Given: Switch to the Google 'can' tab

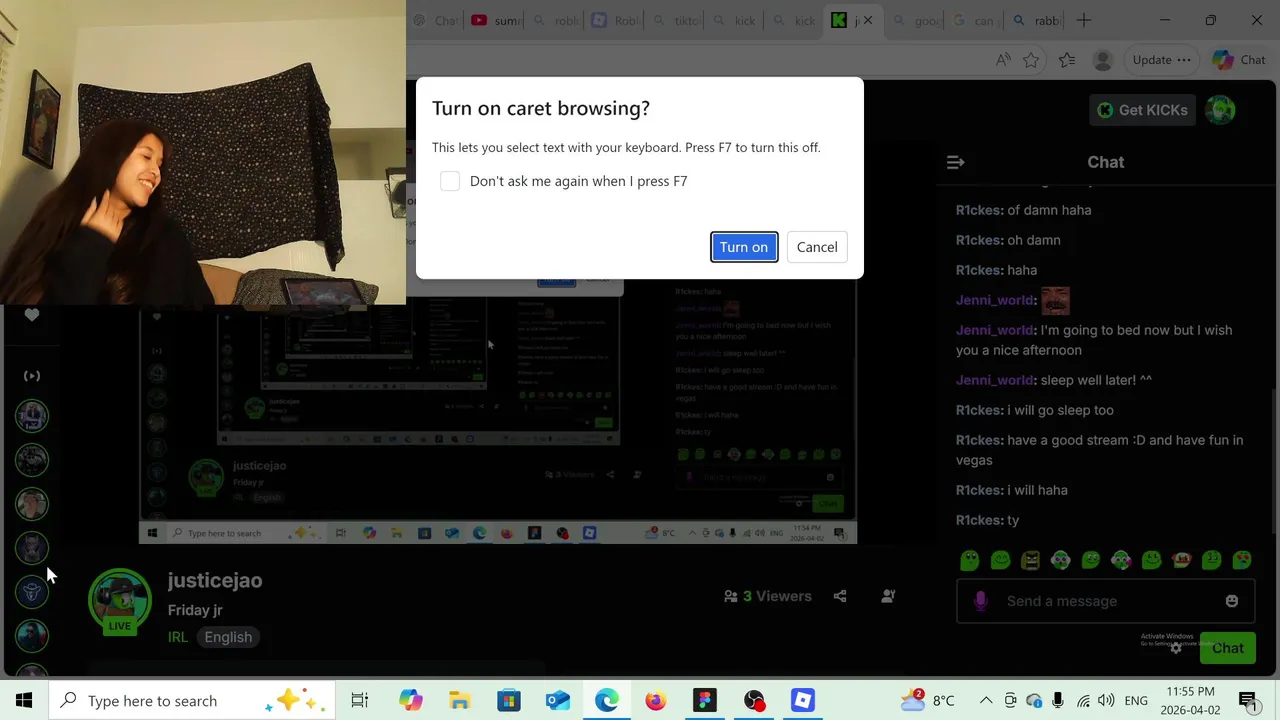Looking at the screenshot, I should click(x=974, y=20).
